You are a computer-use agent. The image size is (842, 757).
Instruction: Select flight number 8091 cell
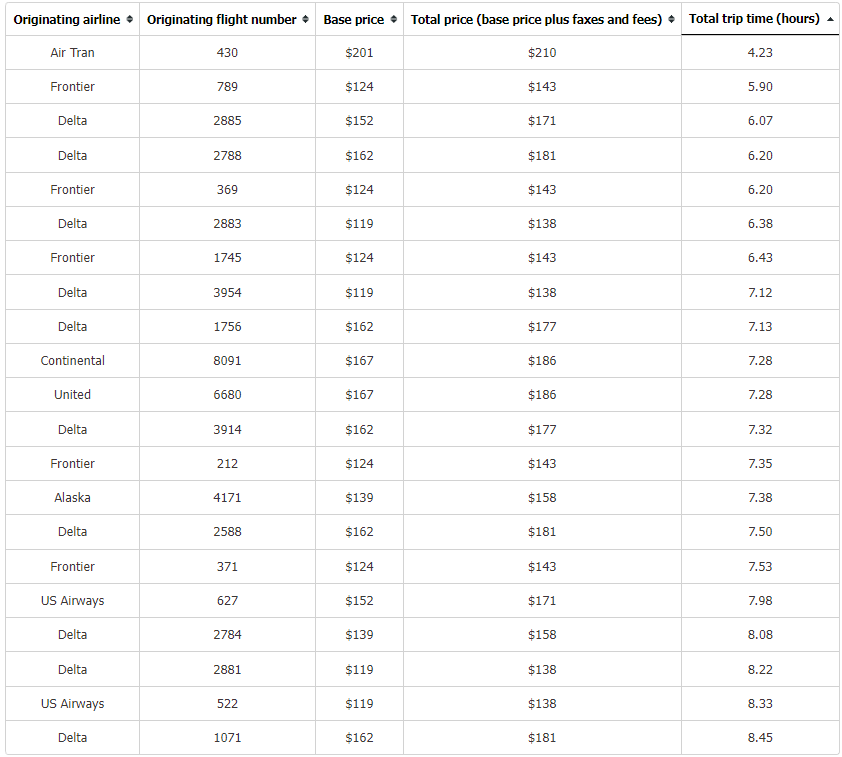(x=227, y=361)
